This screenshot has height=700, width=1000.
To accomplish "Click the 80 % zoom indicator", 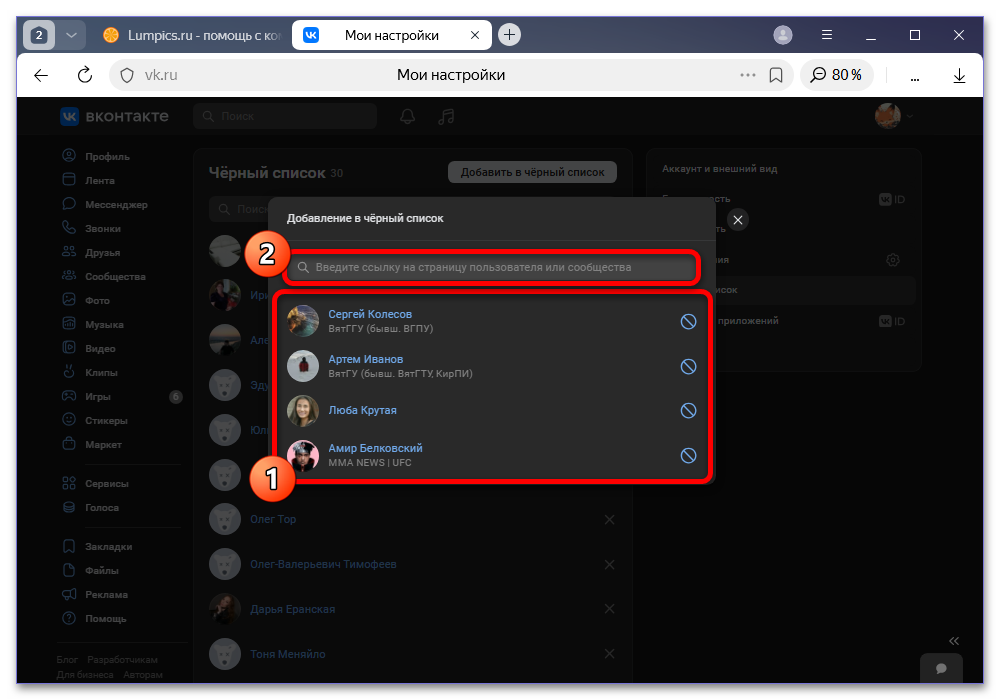I will (x=836, y=75).
